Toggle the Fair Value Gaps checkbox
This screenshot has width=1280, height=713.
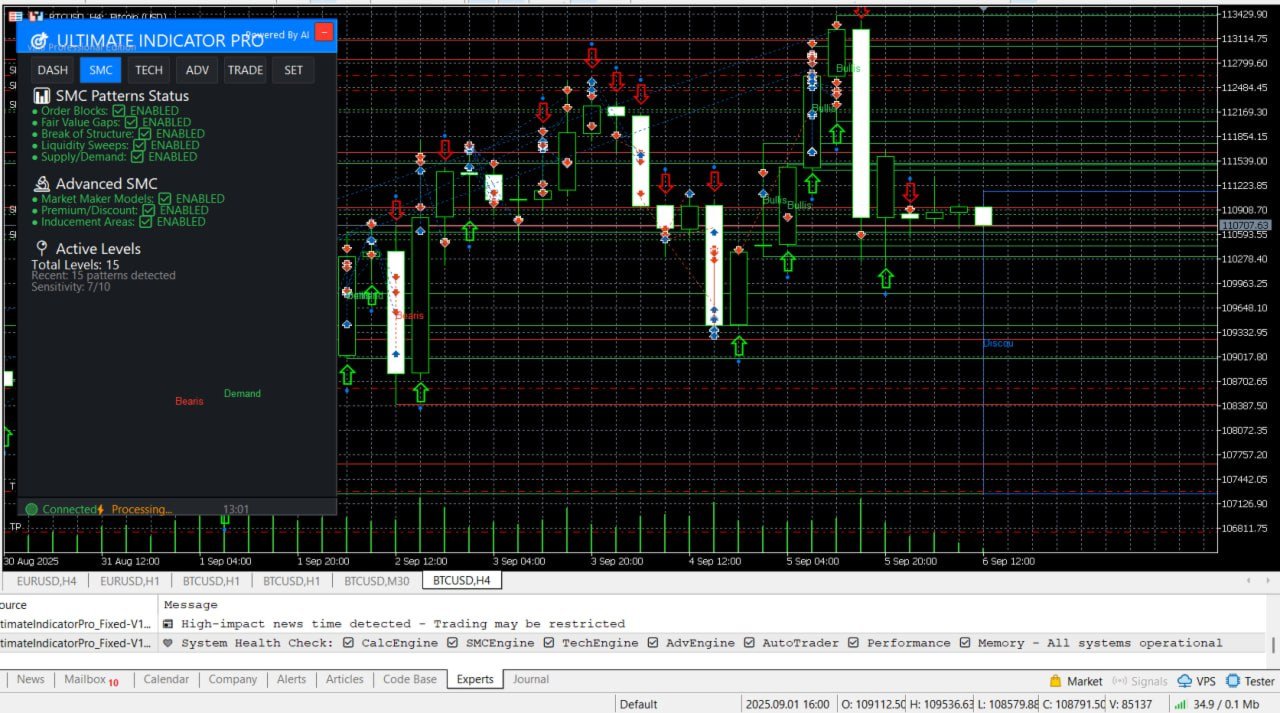(x=132, y=122)
